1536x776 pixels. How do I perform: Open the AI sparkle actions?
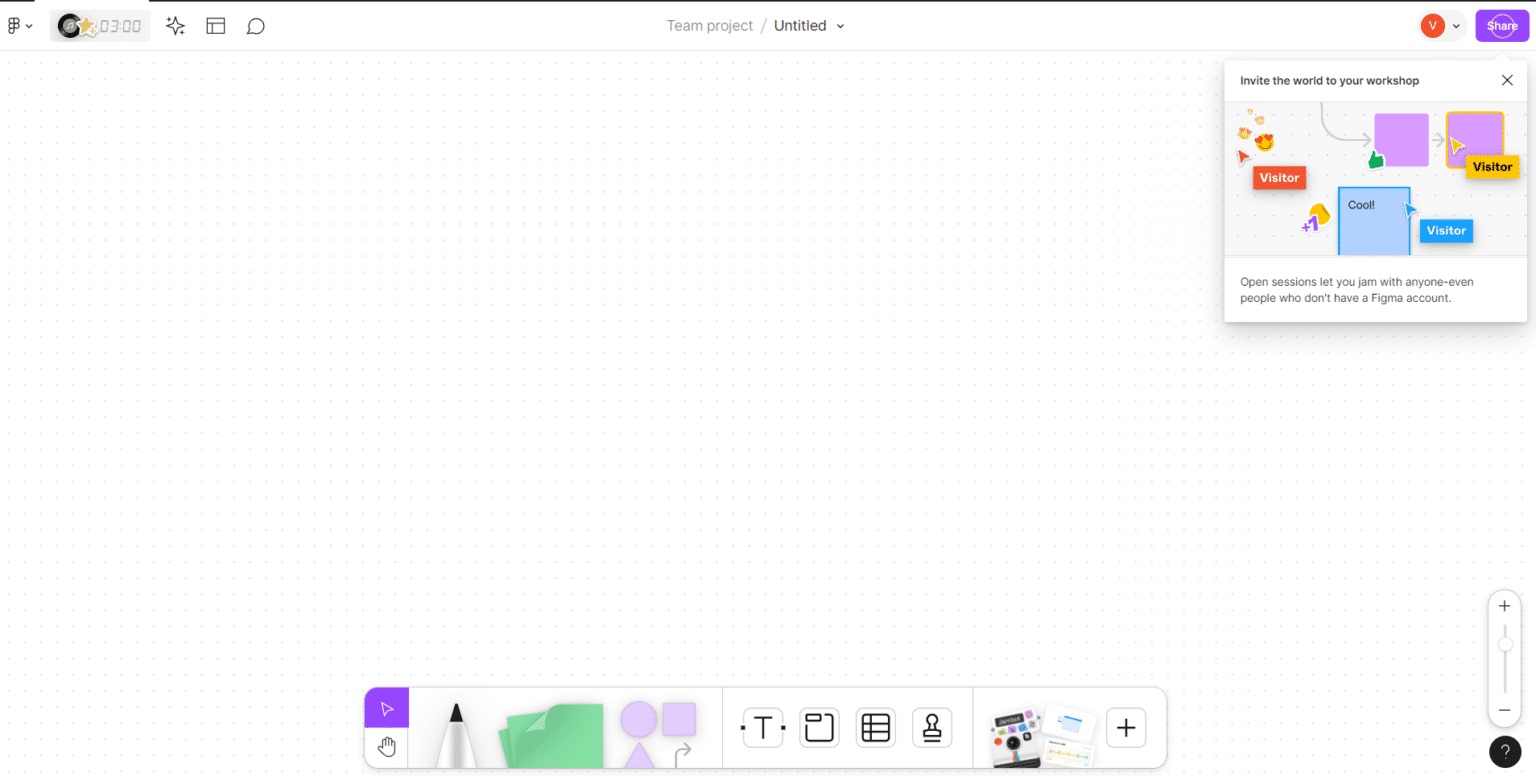(176, 26)
